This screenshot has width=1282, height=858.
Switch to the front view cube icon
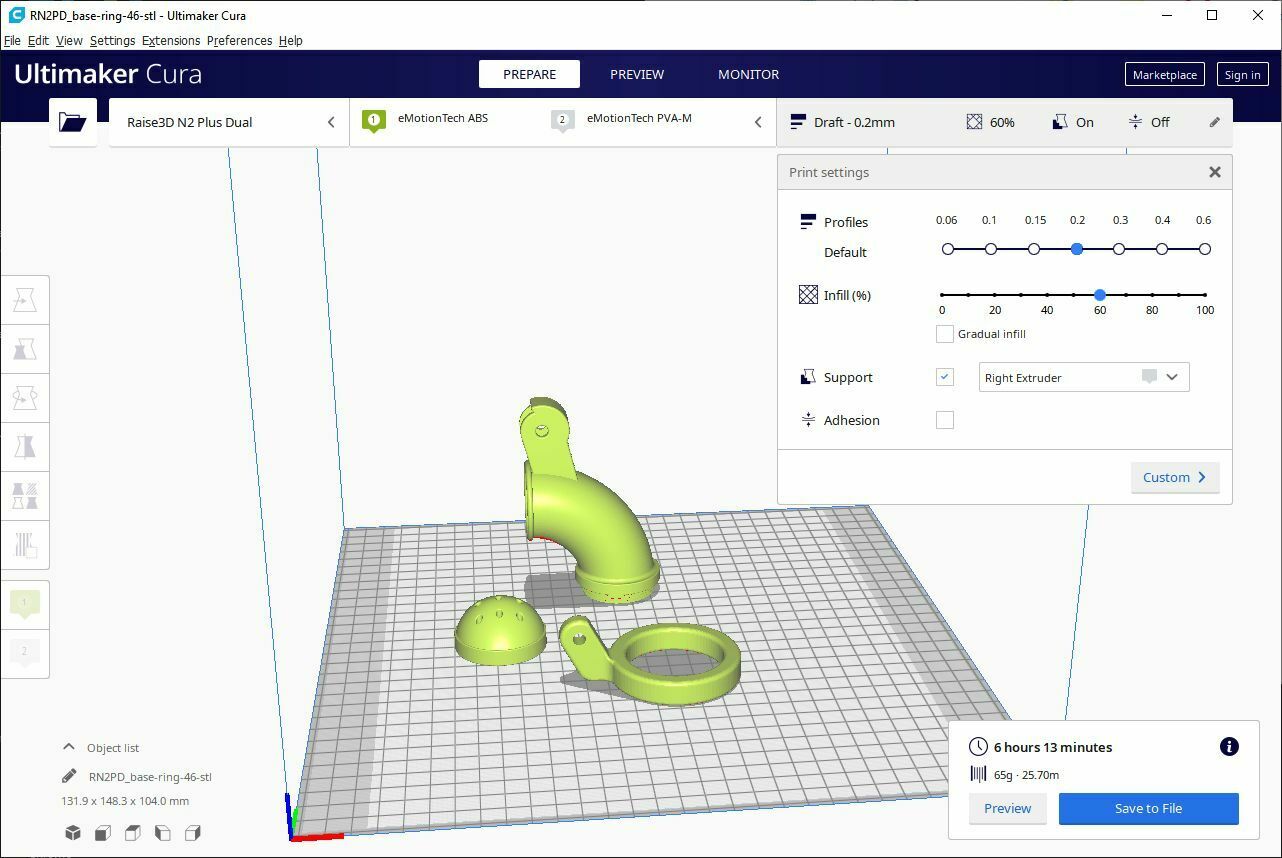click(x=102, y=833)
